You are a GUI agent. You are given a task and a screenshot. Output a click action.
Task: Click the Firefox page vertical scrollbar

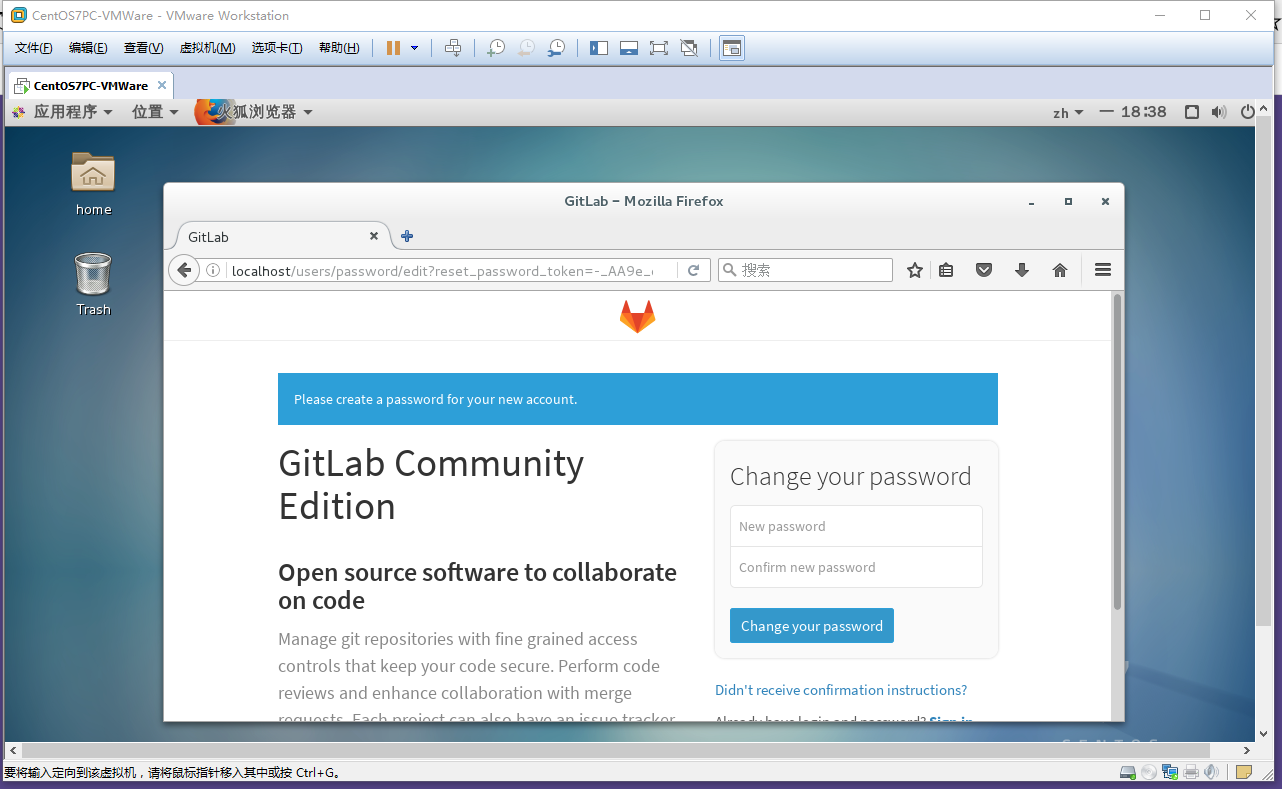click(1118, 453)
